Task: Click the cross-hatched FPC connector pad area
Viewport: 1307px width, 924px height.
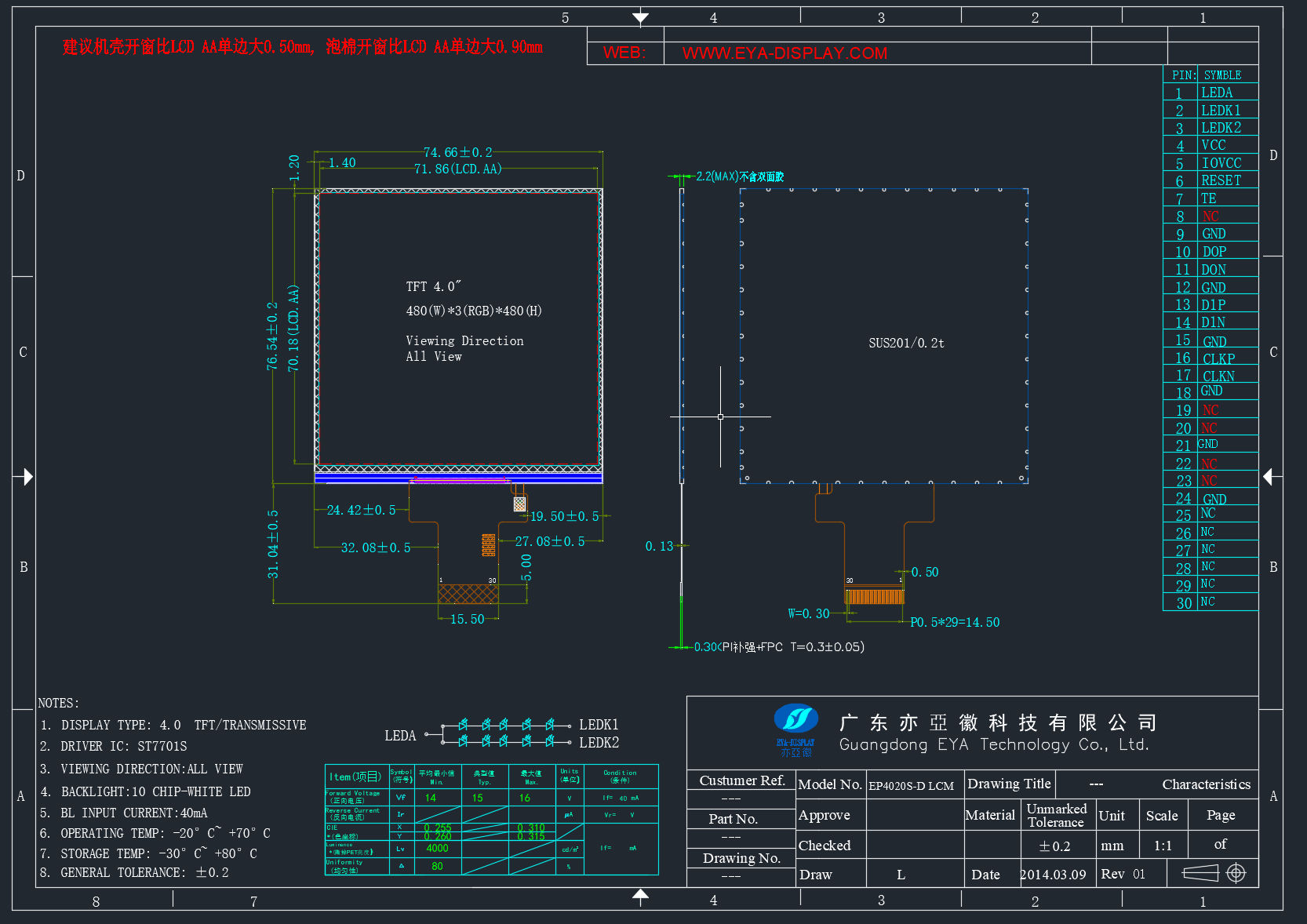Action: tap(468, 594)
